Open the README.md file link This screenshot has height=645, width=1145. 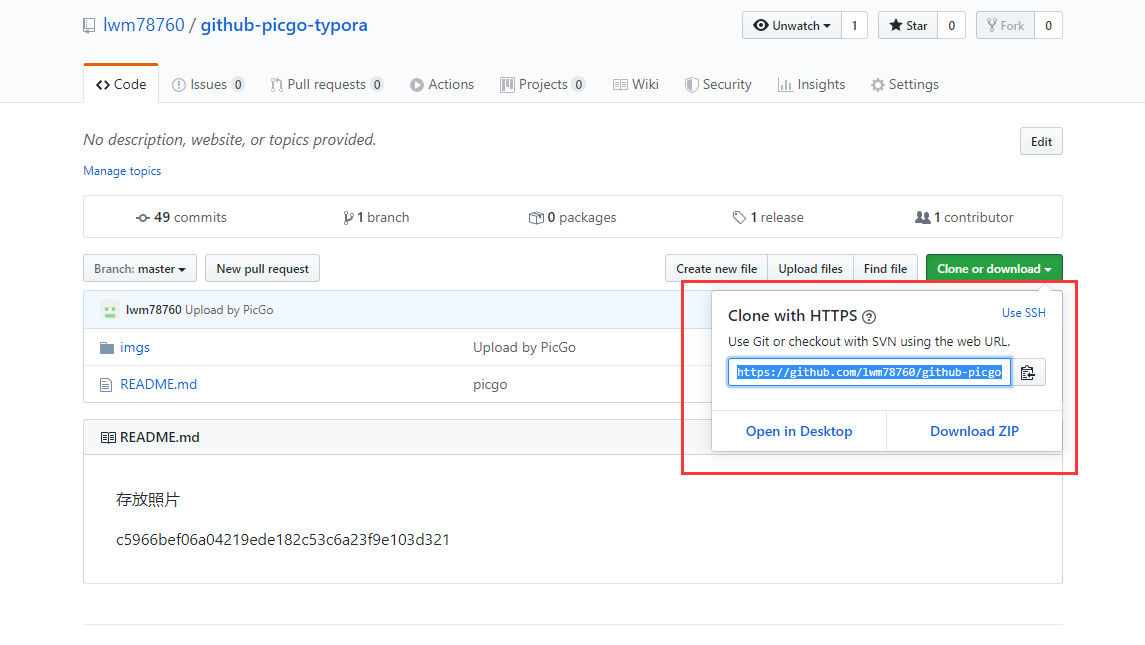158,384
